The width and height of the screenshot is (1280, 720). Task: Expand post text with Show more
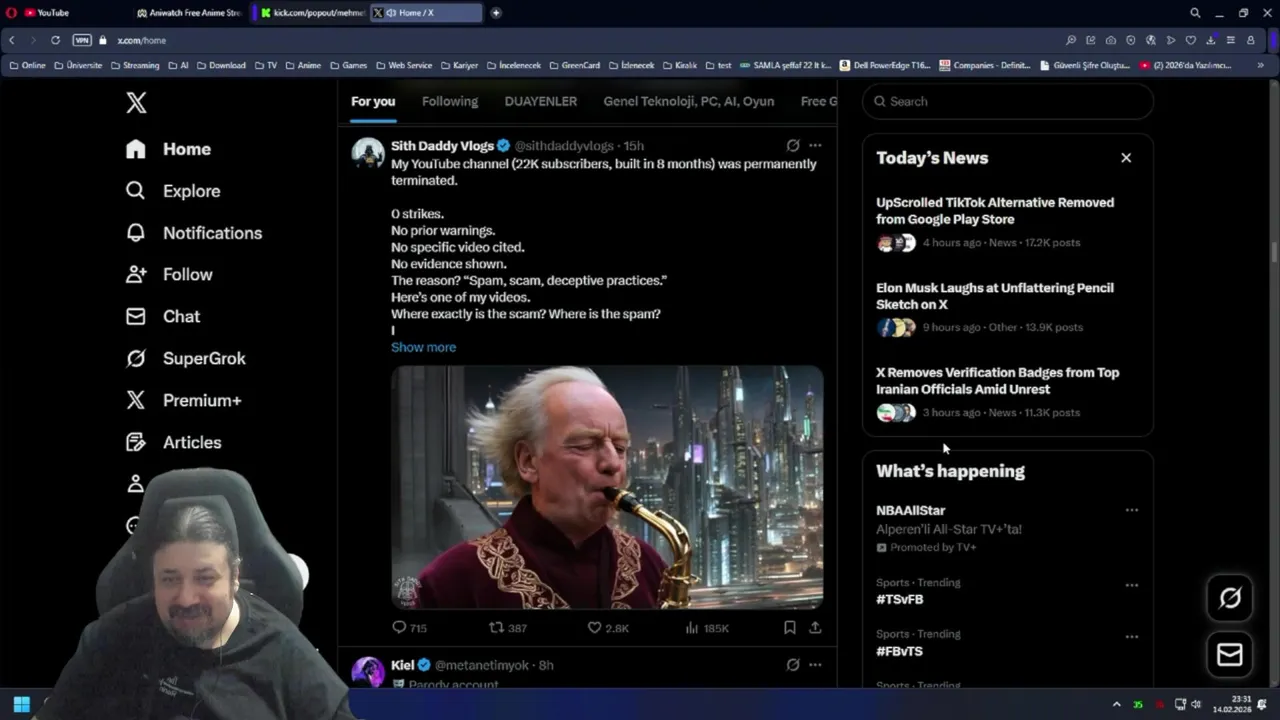point(423,347)
